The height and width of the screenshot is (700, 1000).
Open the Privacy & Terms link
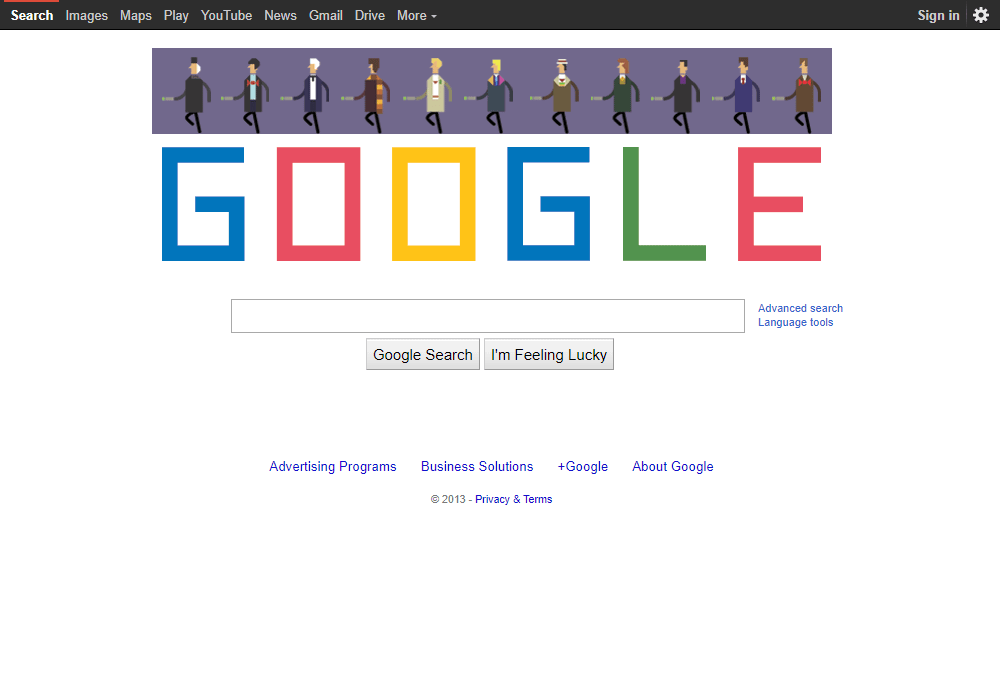pyautogui.click(x=513, y=499)
